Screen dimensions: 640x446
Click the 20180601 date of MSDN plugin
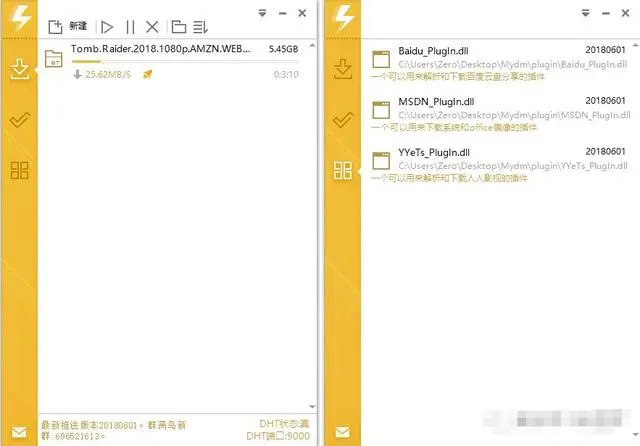605,100
